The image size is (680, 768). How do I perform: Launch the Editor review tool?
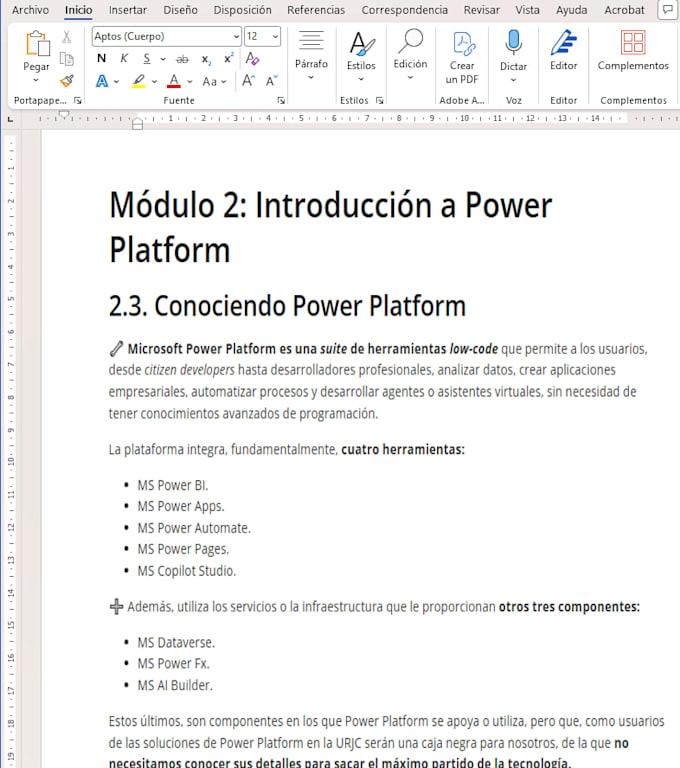click(x=563, y=49)
